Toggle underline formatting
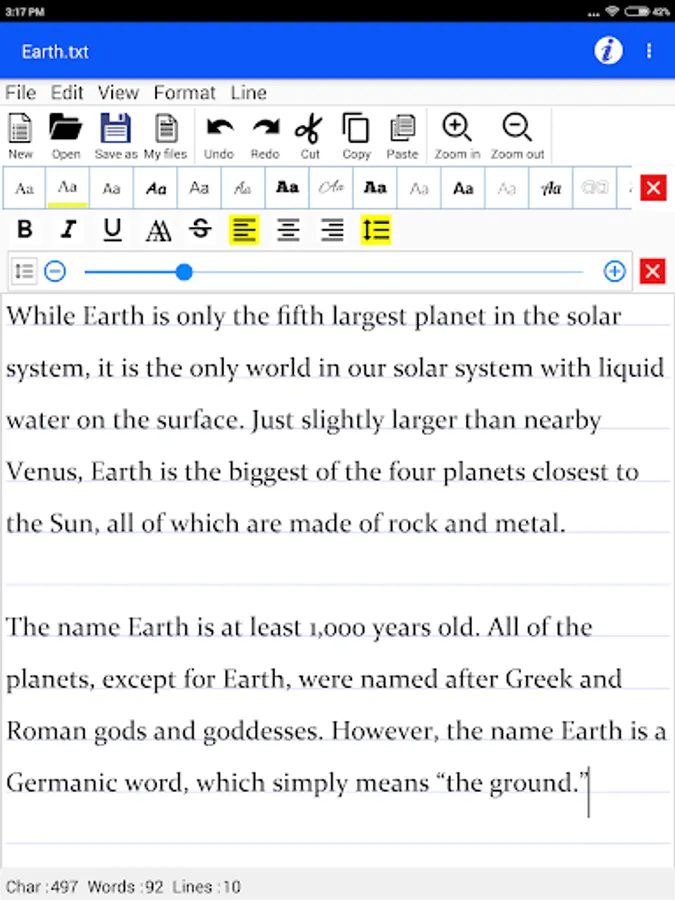This screenshot has width=675, height=900. point(112,229)
